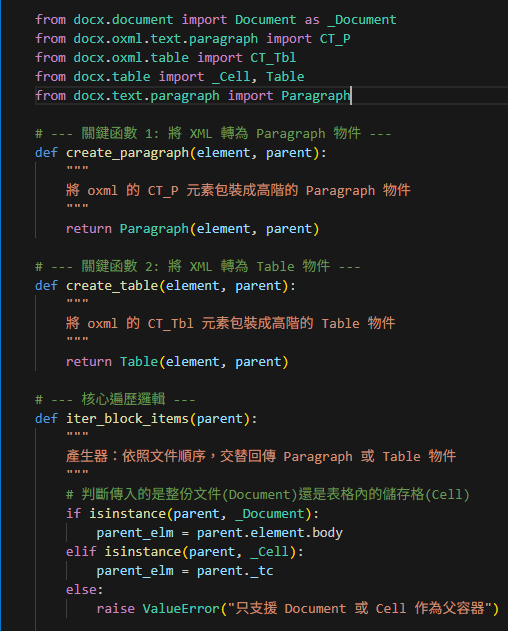Click docx.oxml.text.paragraph module name
Image resolution: width=508 pixels, height=631 pixels.
(165, 39)
